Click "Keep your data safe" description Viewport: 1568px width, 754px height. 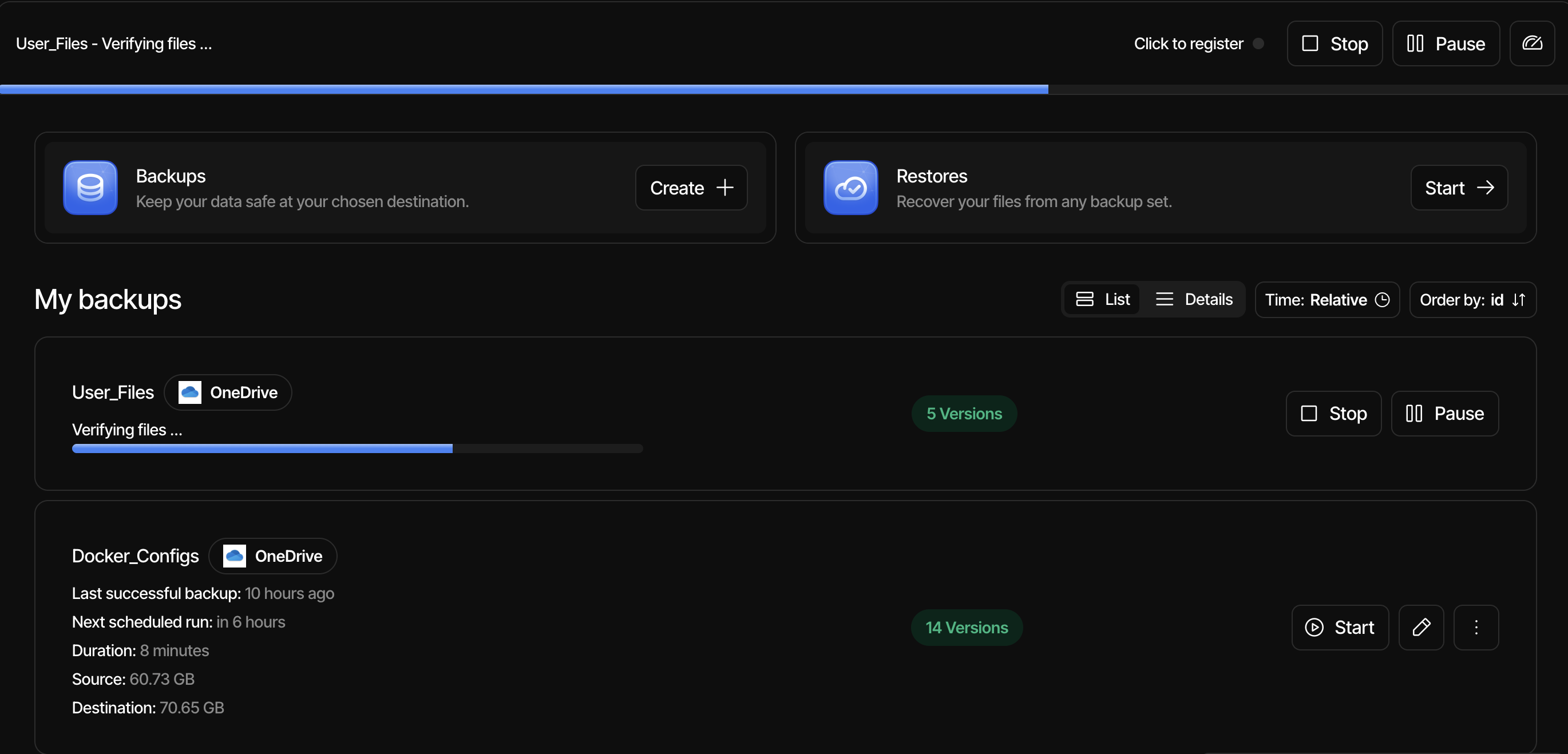tap(302, 201)
